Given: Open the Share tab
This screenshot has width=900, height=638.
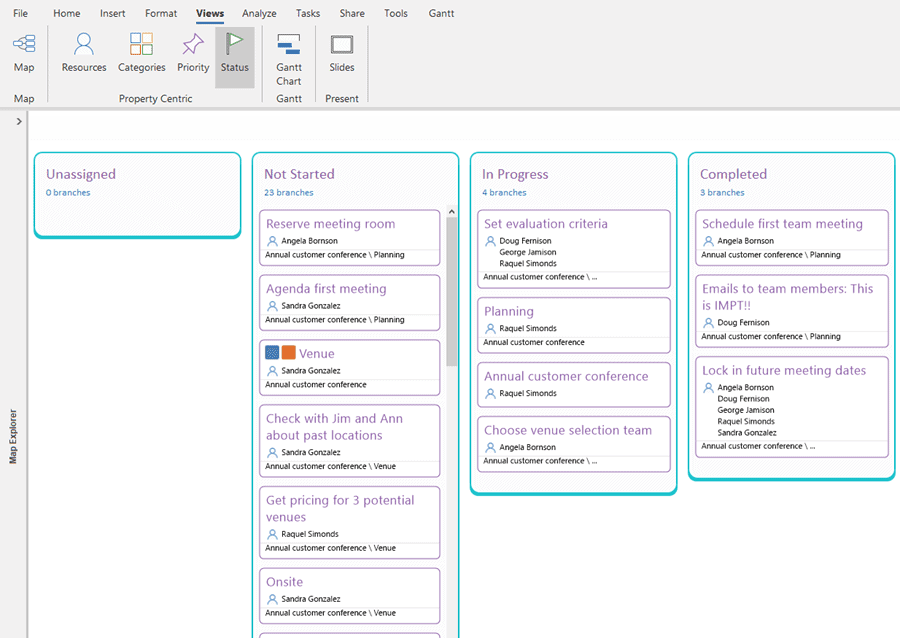Looking at the screenshot, I should coord(352,13).
